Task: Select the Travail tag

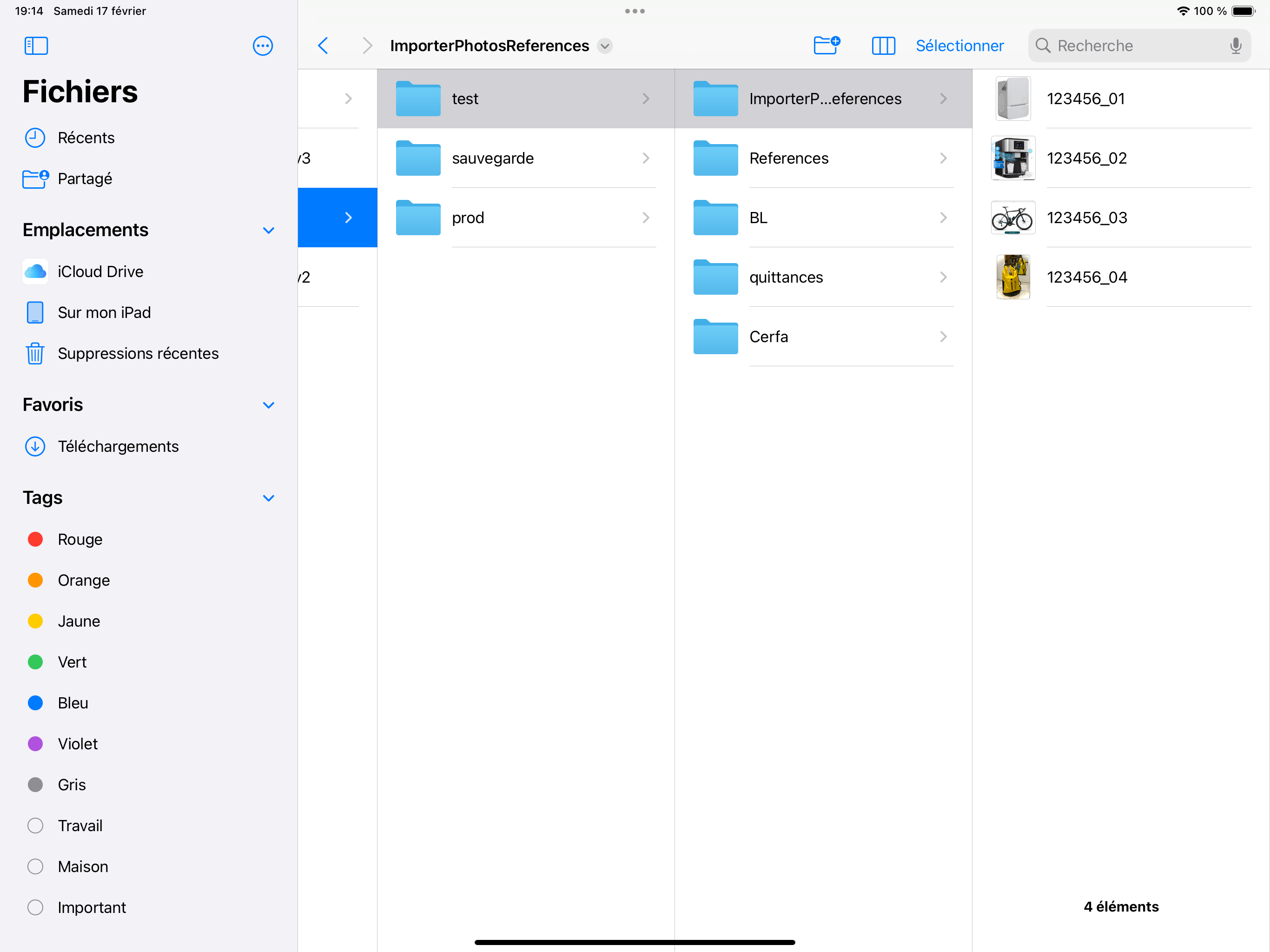Action: 149,826
